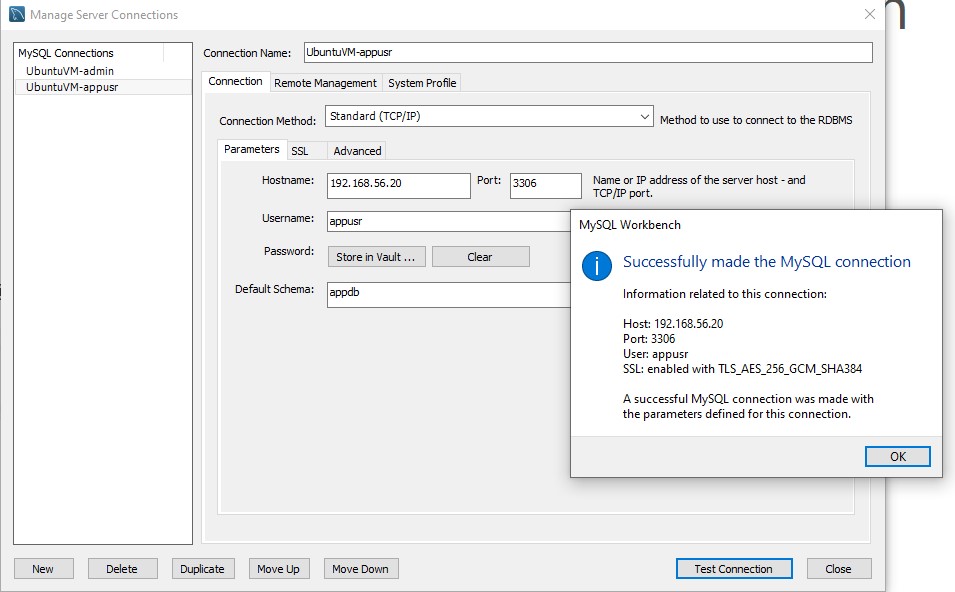Move the connection down
Screen dimensions: 955x592
point(361,569)
